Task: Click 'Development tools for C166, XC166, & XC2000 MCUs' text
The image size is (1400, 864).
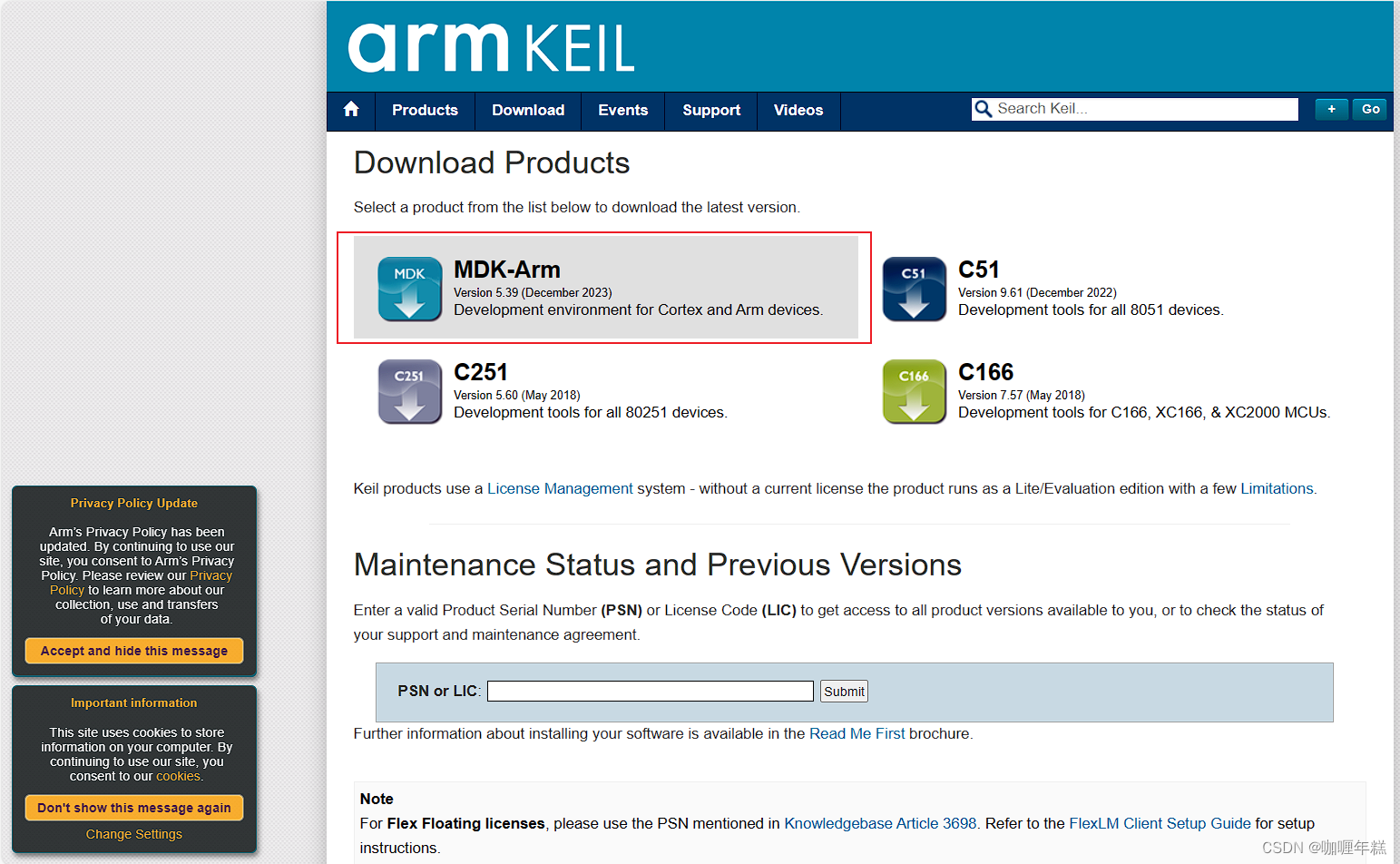Action: pyautogui.click(x=1144, y=412)
